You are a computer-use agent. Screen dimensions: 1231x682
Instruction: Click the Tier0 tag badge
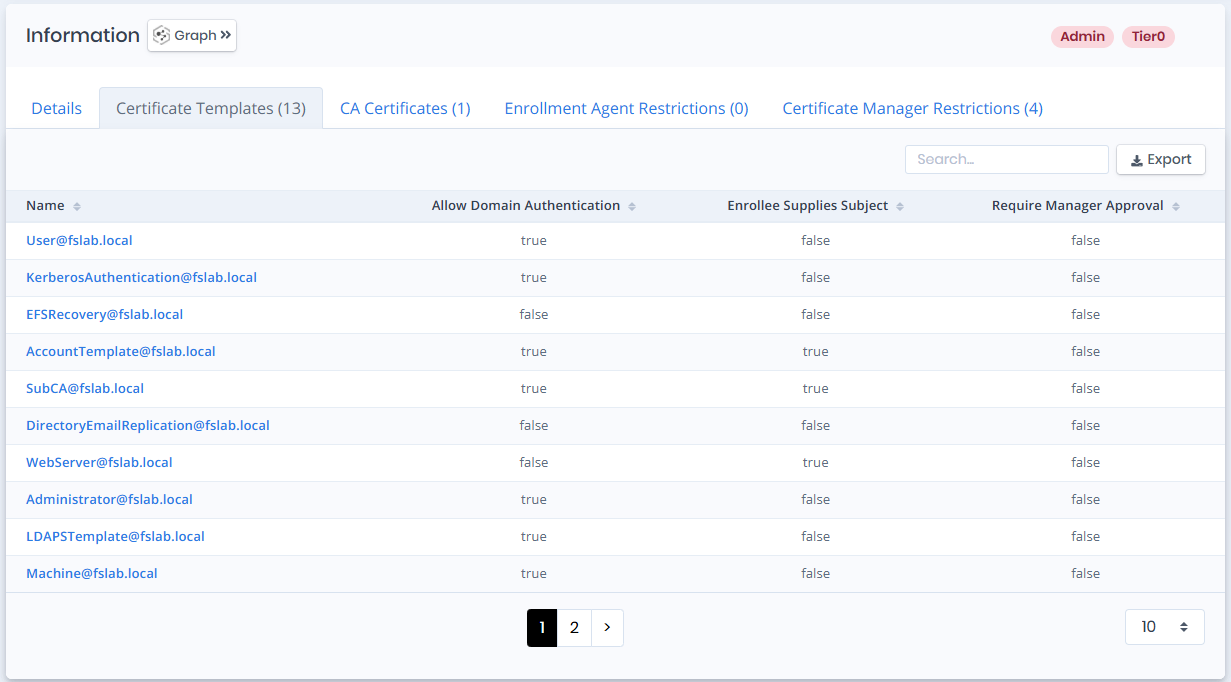[x=1148, y=37]
